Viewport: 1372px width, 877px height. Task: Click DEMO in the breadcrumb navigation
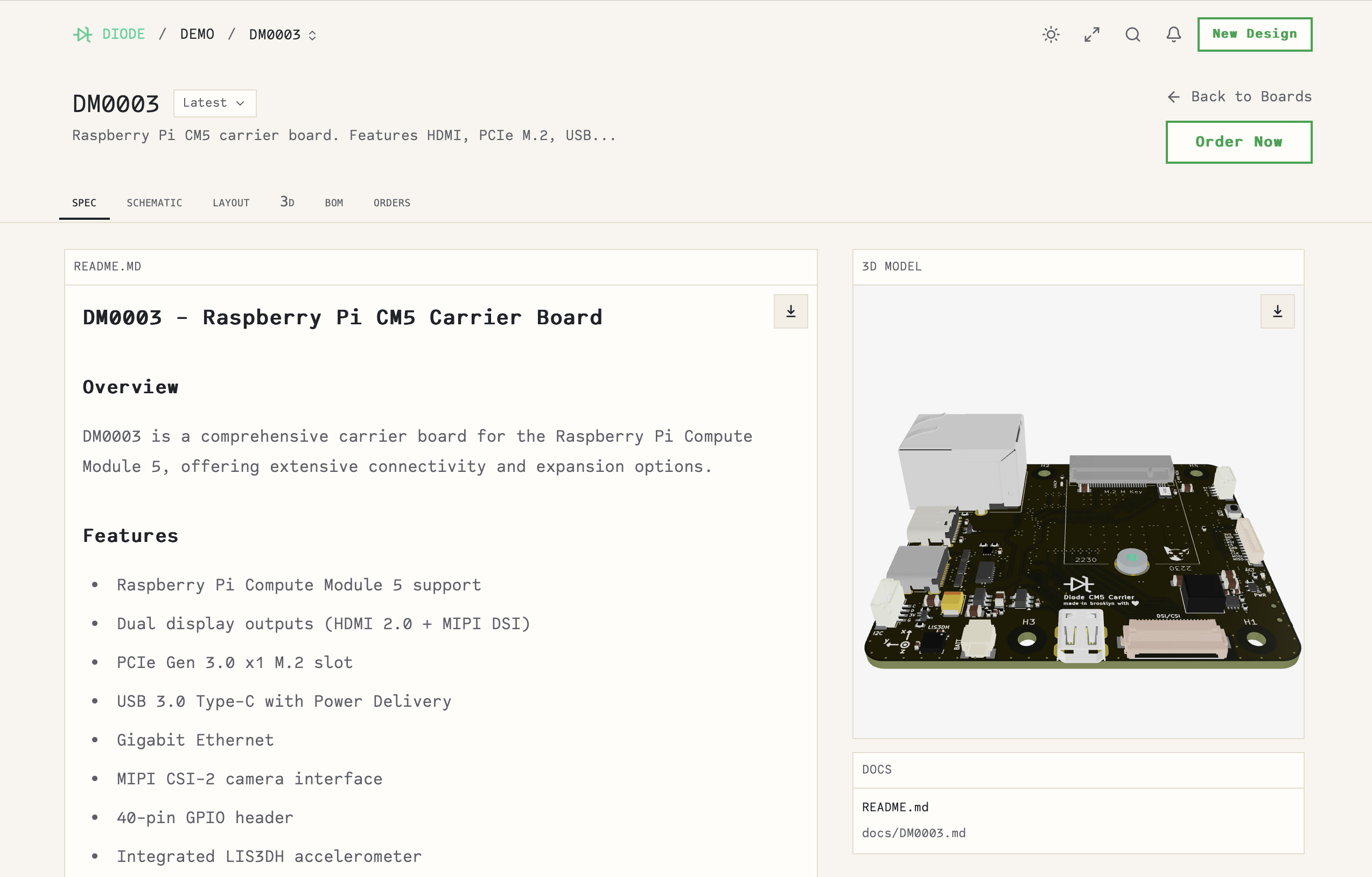tap(197, 34)
